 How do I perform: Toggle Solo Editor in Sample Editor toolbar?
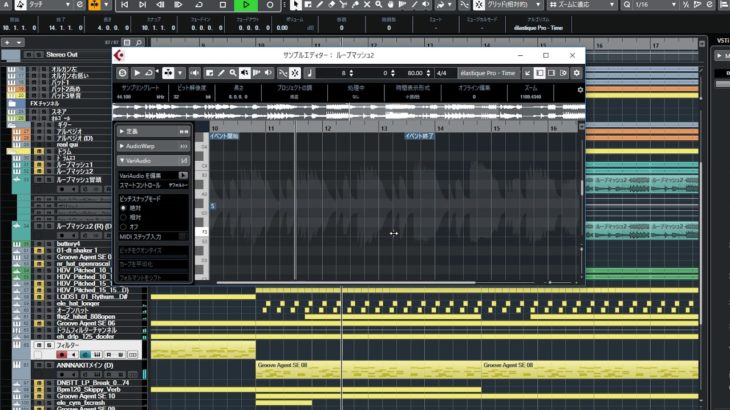click(122, 73)
